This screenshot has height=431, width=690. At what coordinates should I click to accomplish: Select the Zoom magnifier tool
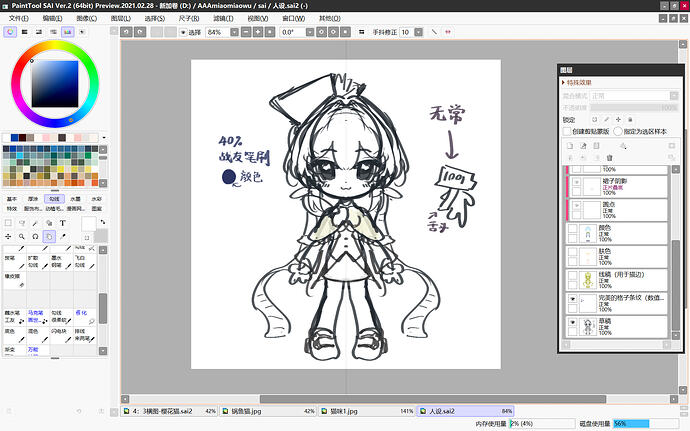tap(22, 236)
